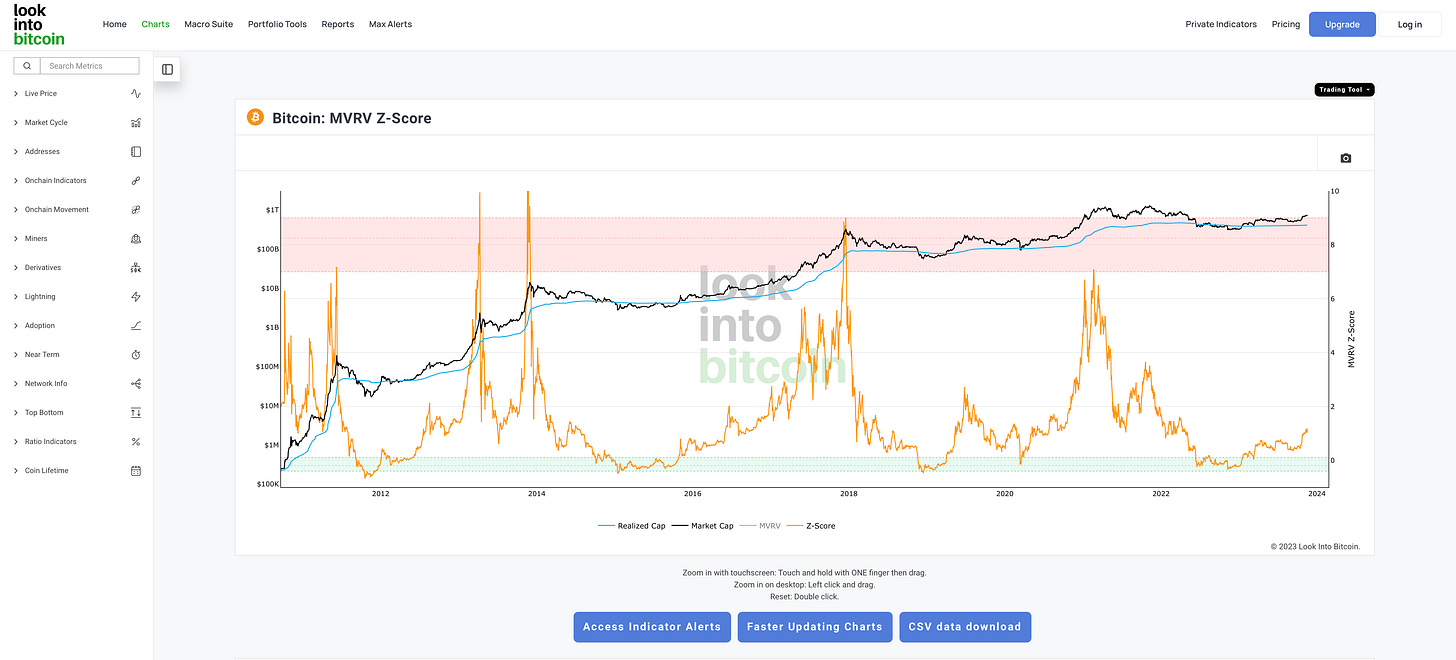Image resolution: width=1456 pixels, height=660 pixels.
Task: Click the $100K axis label
Action: pyautogui.click(x=270, y=484)
